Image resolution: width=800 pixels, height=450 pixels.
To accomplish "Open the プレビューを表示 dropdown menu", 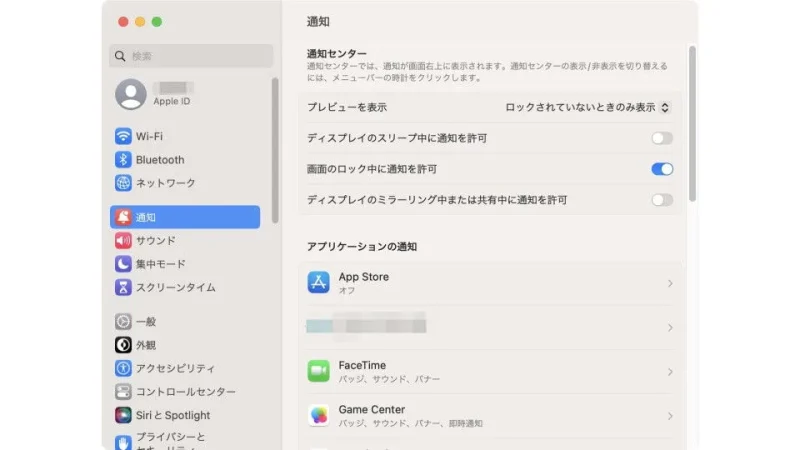I will 587,107.
